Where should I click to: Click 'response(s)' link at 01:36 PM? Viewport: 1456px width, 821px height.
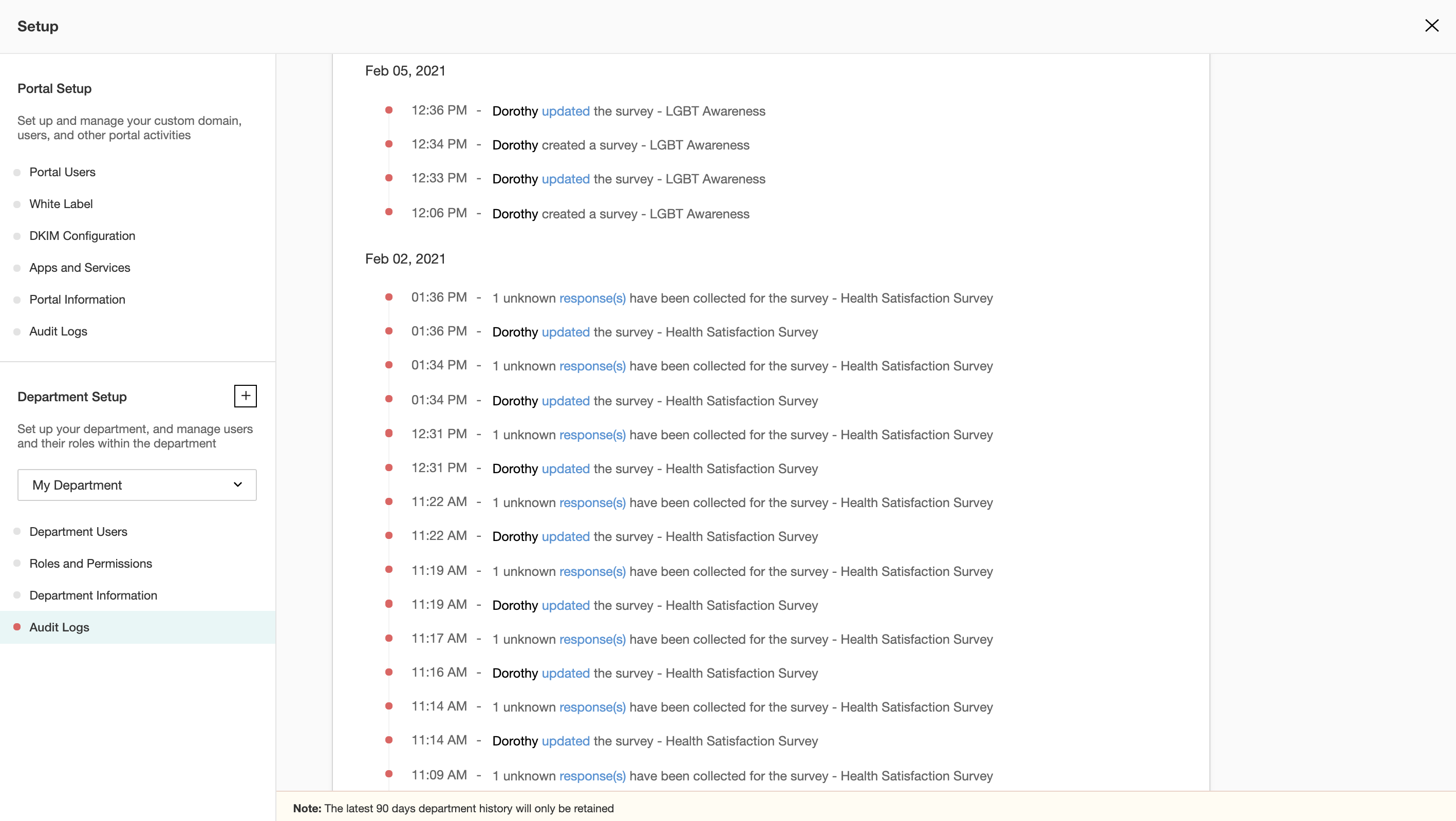[x=592, y=298]
